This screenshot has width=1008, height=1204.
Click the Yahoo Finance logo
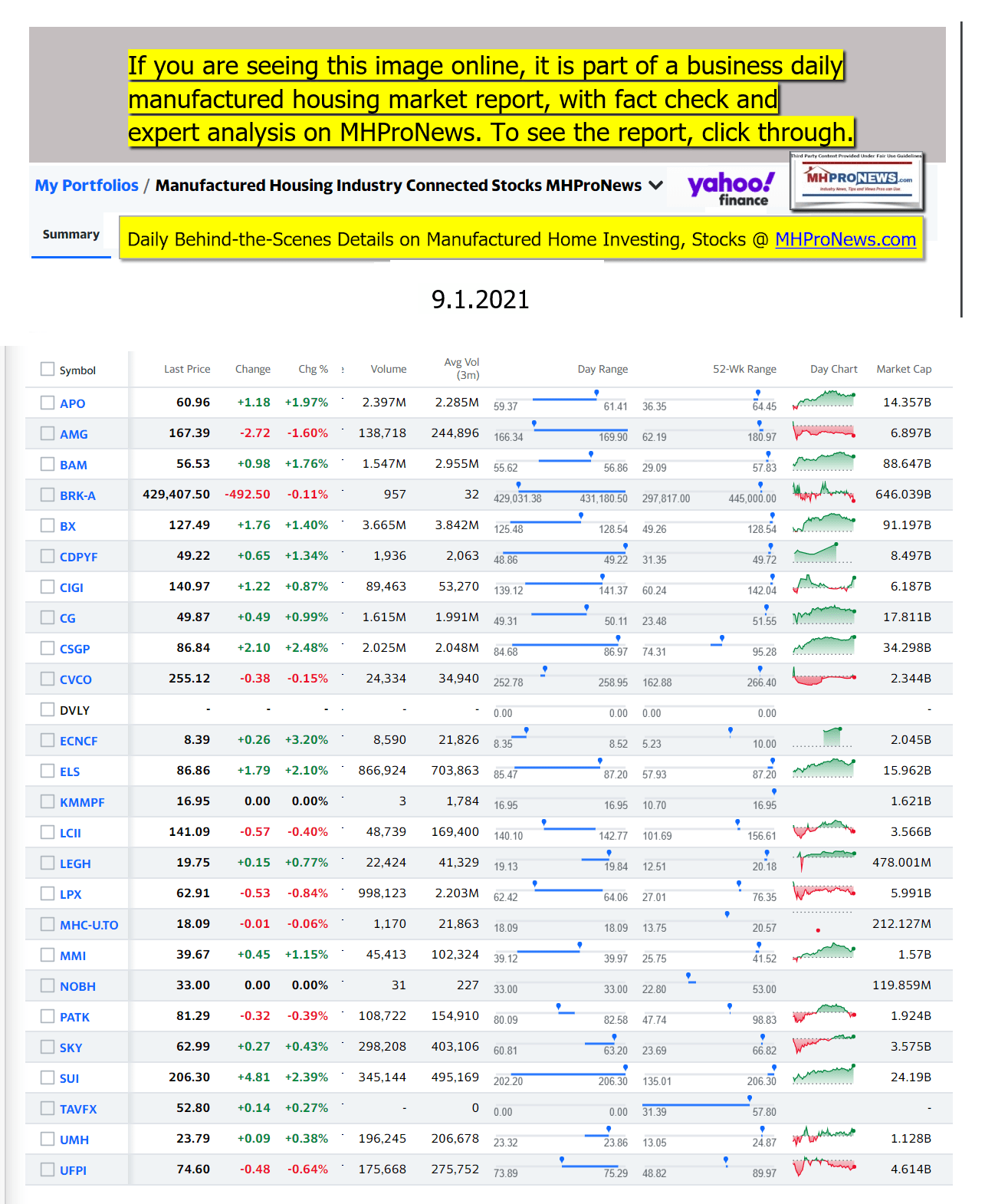[x=731, y=189]
